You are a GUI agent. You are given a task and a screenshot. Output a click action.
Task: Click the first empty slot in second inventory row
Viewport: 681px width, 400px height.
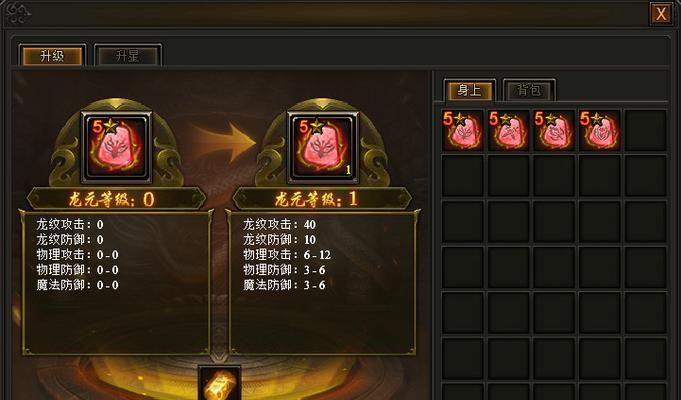[463, 175]
